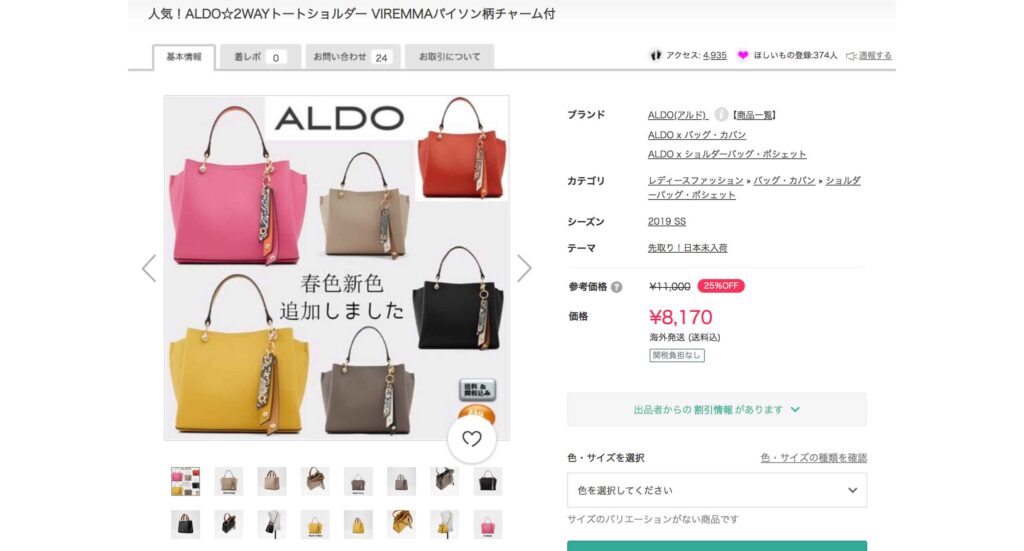Open 色・サイズの種類を確認 link

(x=814, y=458)
